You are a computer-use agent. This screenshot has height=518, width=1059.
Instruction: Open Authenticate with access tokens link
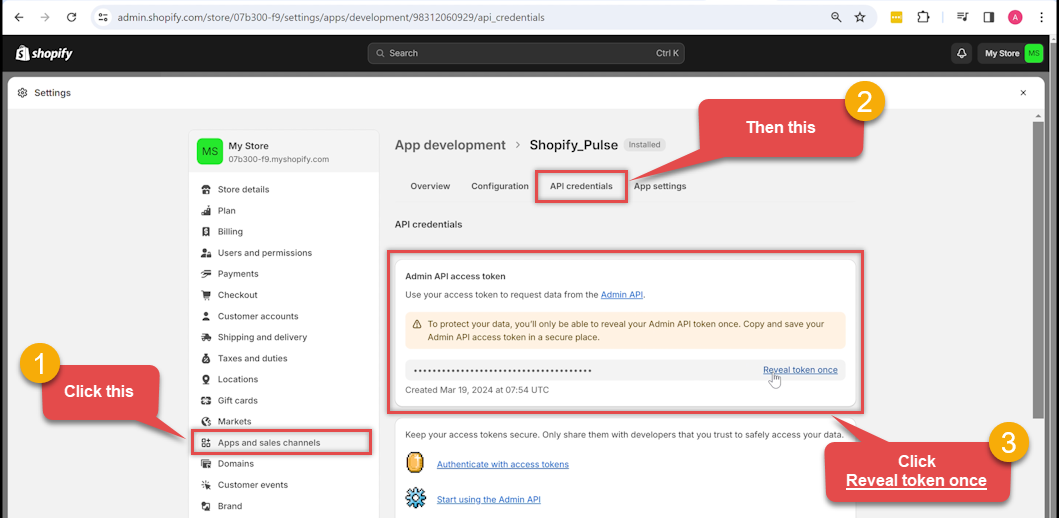pos(502,464)
